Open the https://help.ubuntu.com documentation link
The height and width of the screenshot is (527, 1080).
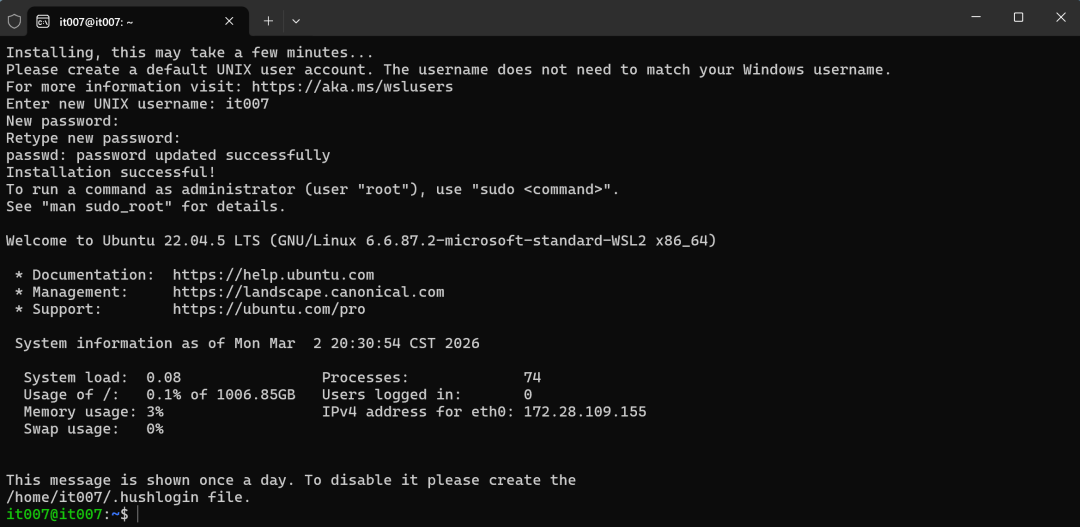coord(273,275)
